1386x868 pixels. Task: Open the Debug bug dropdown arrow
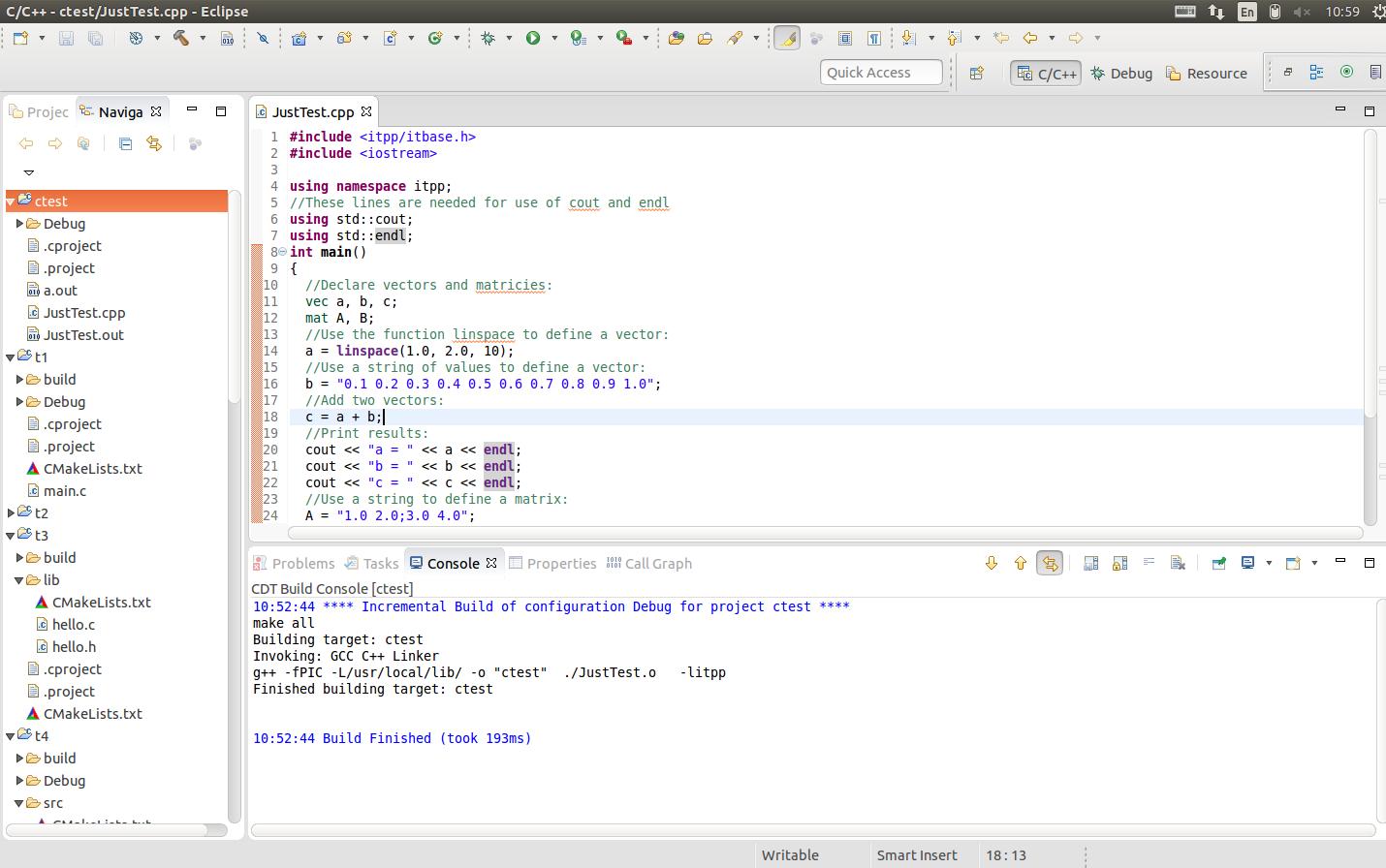pos(509,38)
